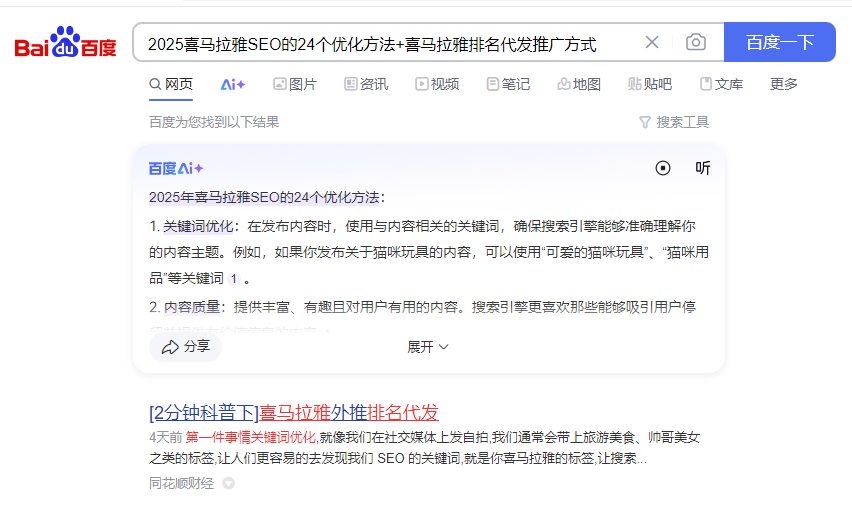Clear the search box with the X icon
Image resolution: width=852 pixels, height=508 pixels.
651,42
